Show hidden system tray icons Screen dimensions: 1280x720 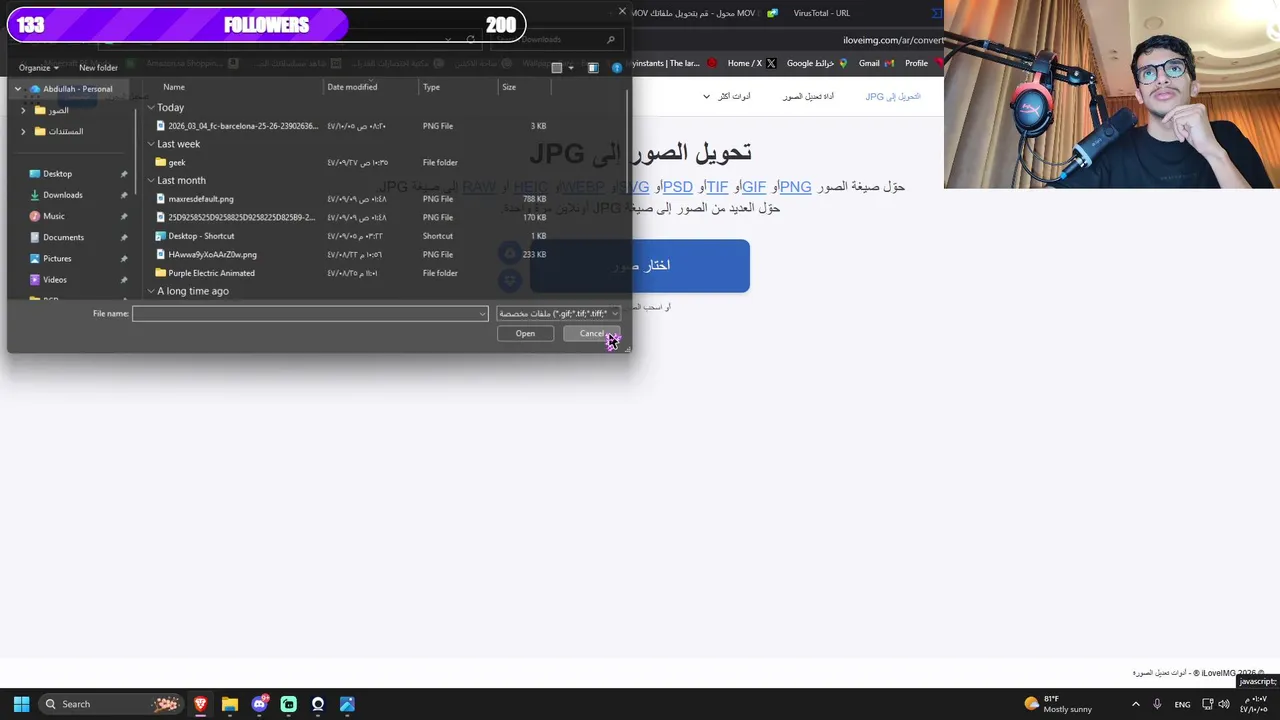tap(1135, 704)
